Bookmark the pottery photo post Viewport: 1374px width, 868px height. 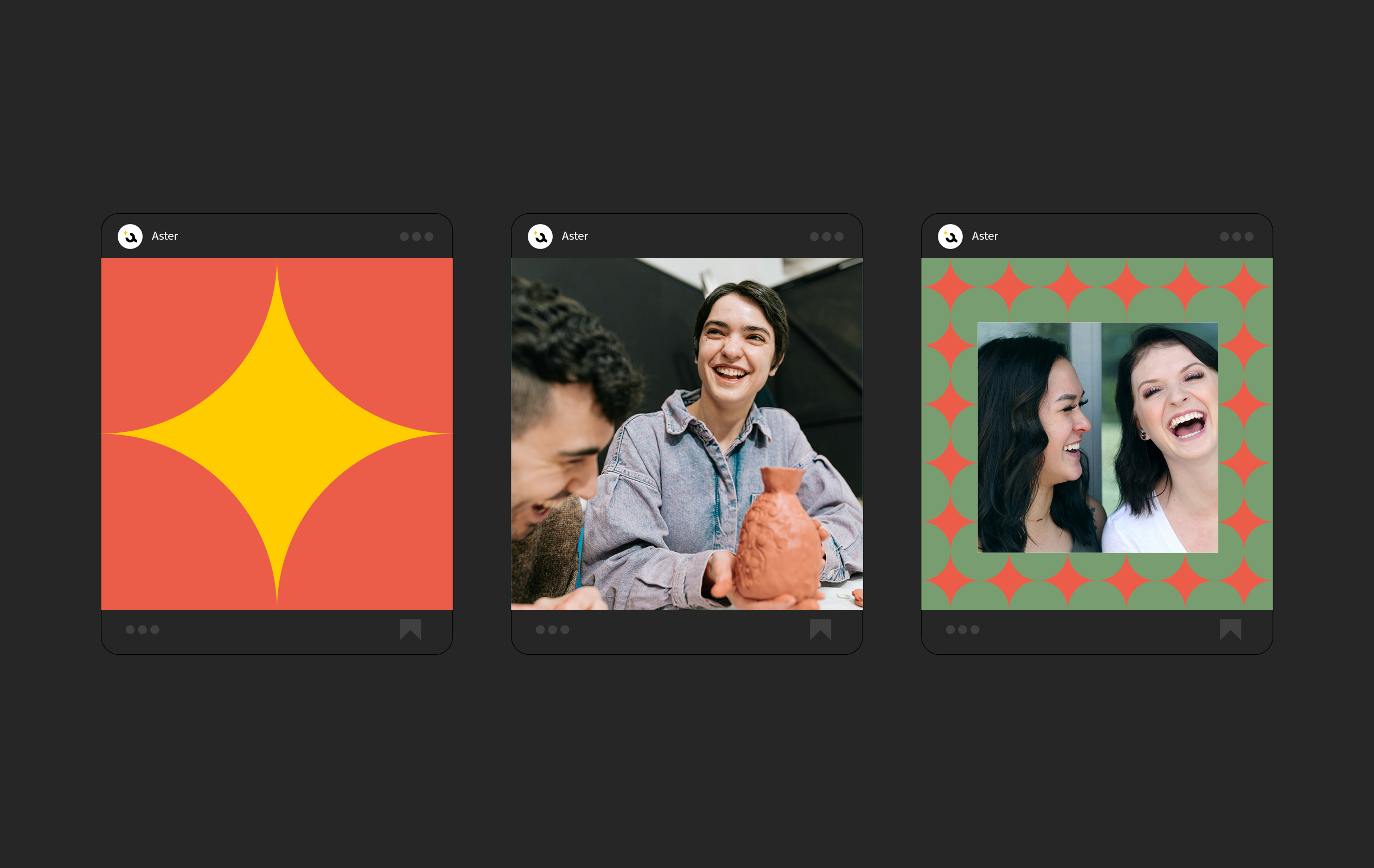coord(820,629)
